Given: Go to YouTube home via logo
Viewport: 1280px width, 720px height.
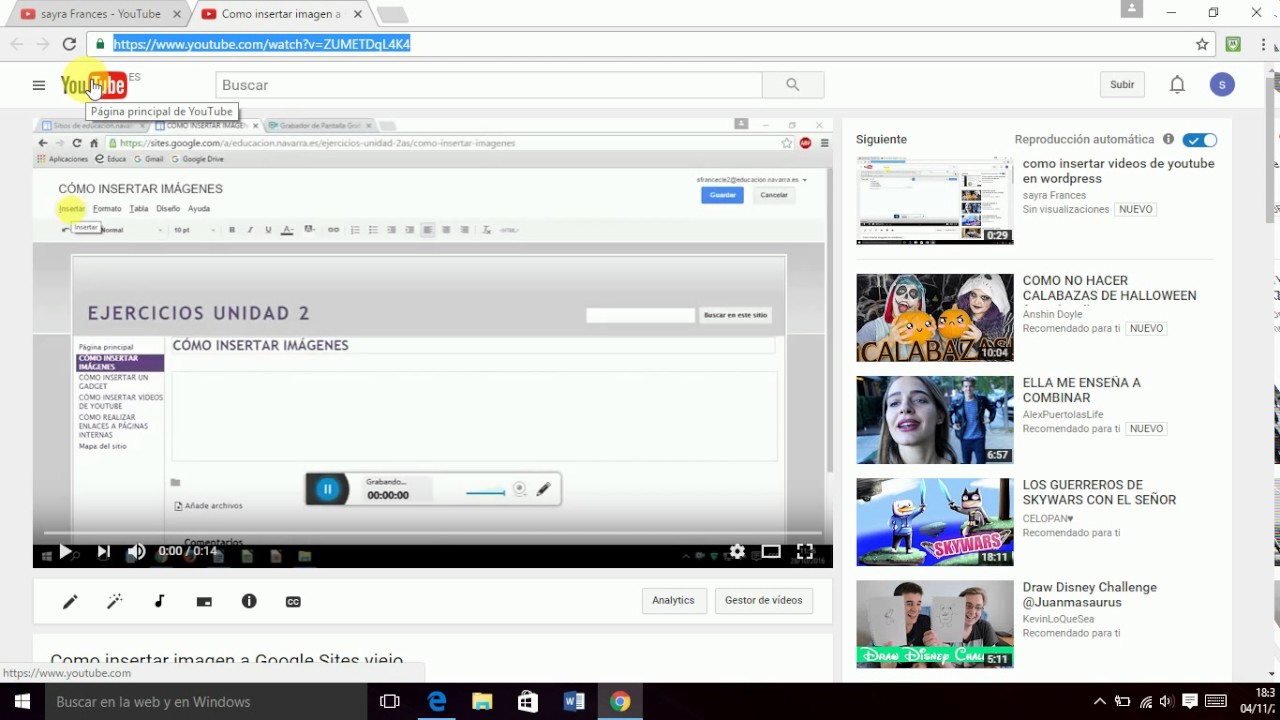Looking at the screenshot, I should coord(93,85).
